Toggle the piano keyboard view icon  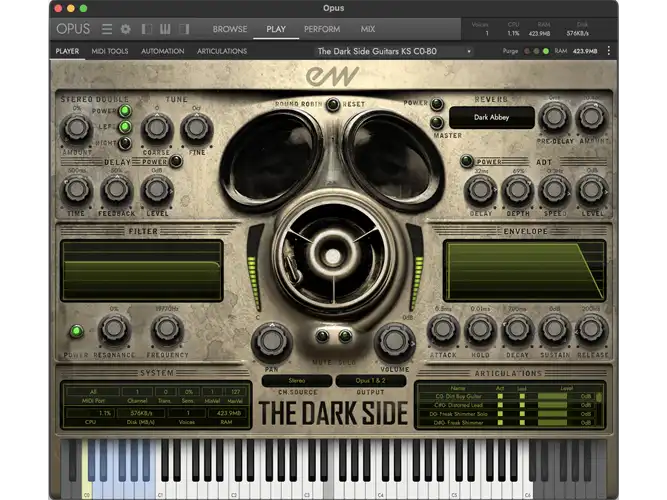click(165, 29)
